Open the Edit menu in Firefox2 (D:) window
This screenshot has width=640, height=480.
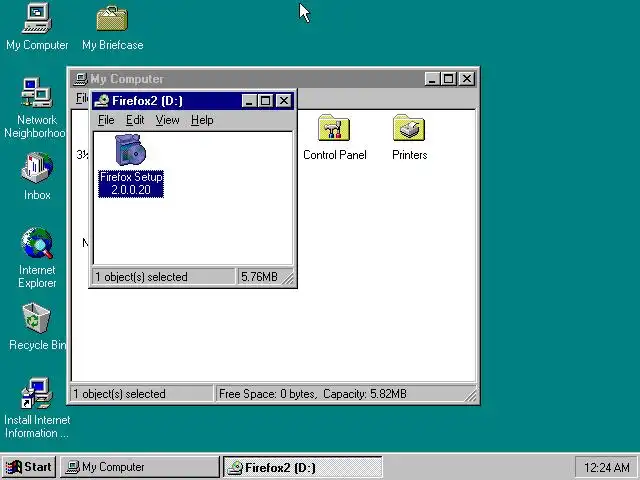click(x=135, y=120)
